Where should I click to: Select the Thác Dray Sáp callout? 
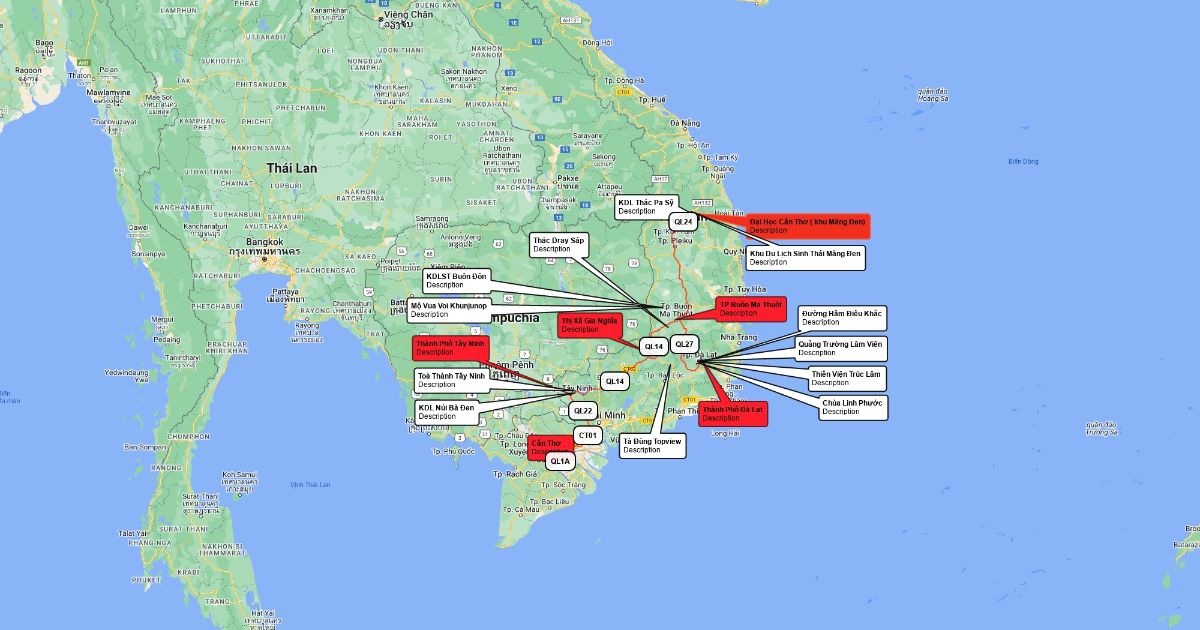(x=558, y=245)
